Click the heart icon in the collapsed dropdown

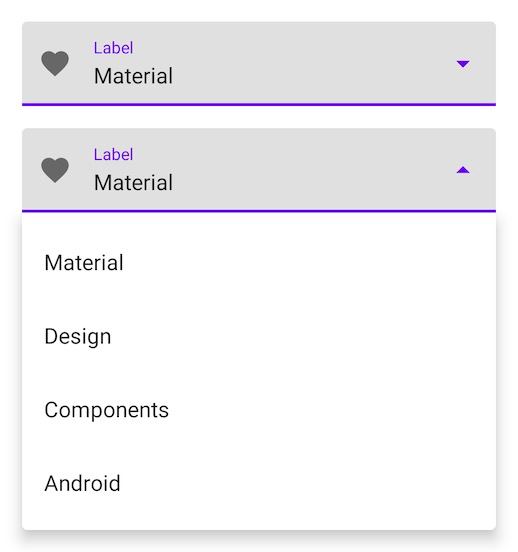point(55,63)
